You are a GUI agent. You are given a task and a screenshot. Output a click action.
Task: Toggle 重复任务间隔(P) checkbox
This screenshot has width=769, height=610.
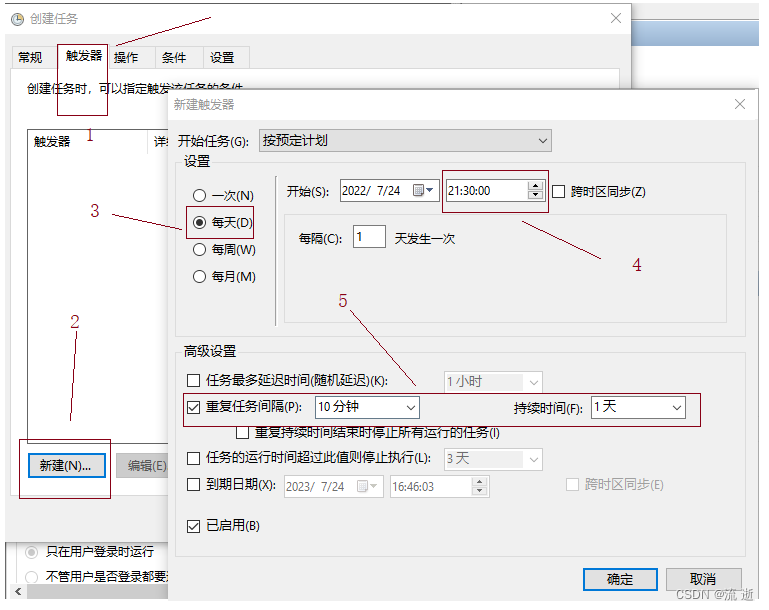coord(194,407)
